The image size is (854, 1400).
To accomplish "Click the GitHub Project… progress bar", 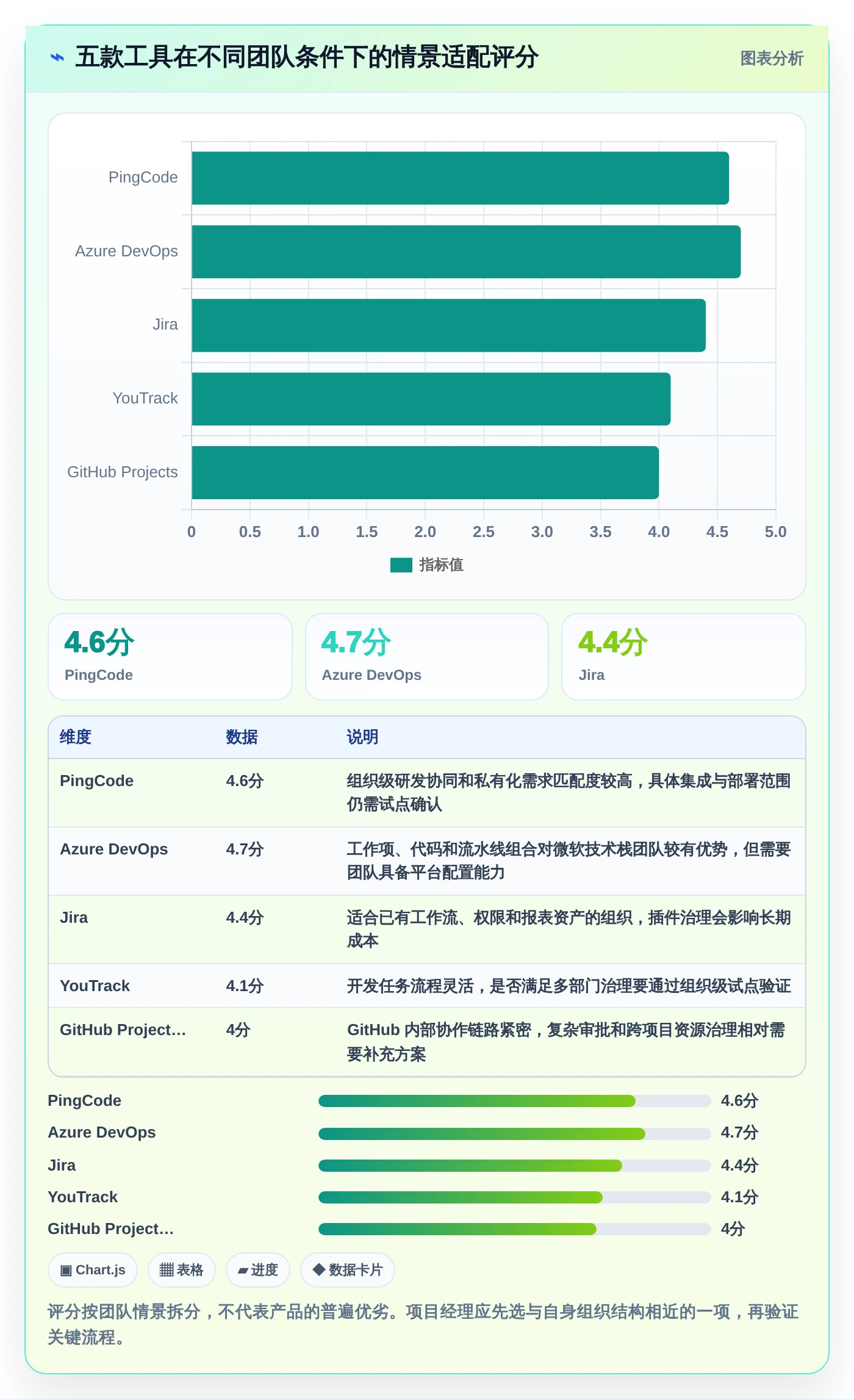I will (514, 1229).
